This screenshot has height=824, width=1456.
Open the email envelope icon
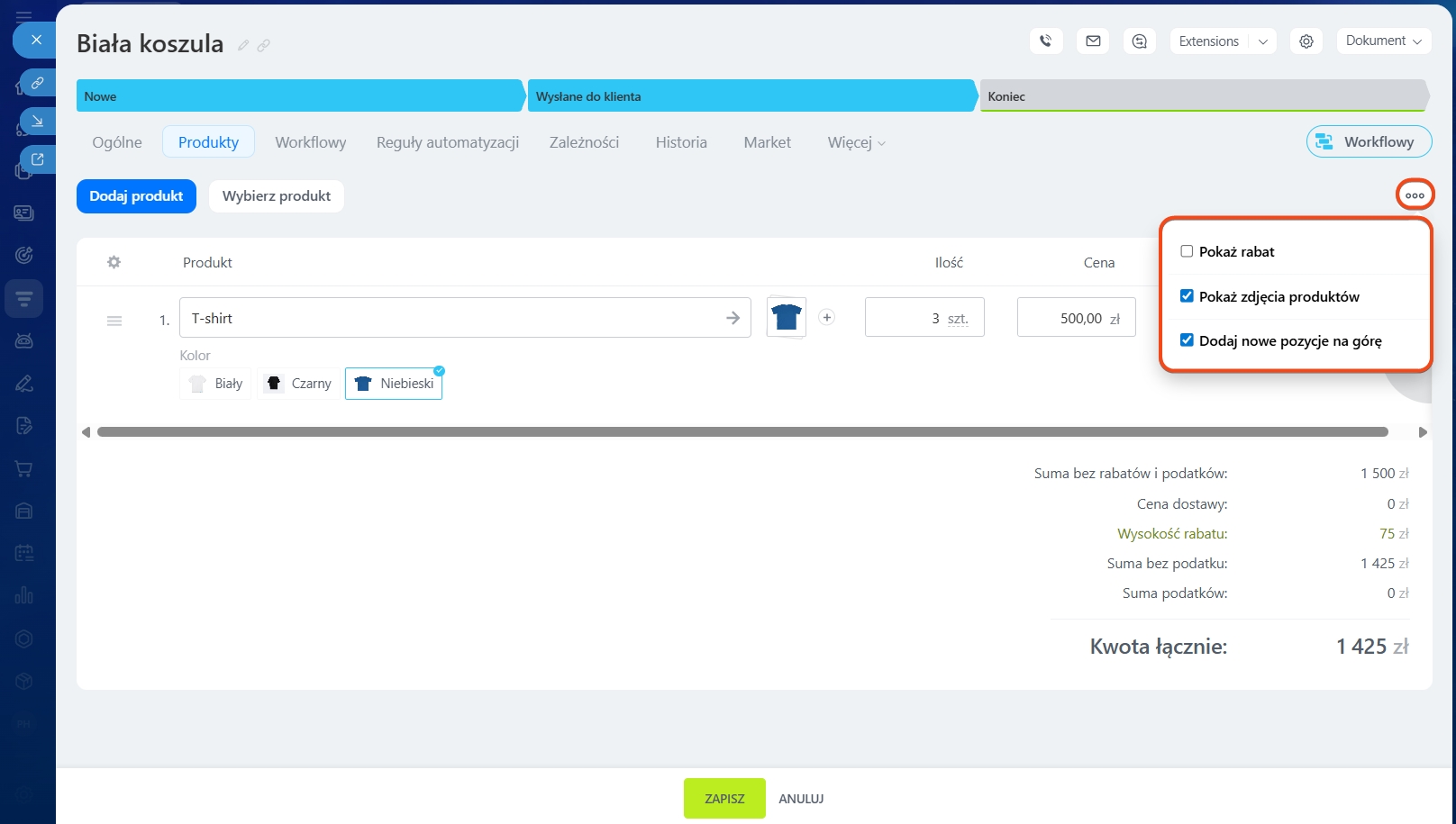click(1093, 41)
